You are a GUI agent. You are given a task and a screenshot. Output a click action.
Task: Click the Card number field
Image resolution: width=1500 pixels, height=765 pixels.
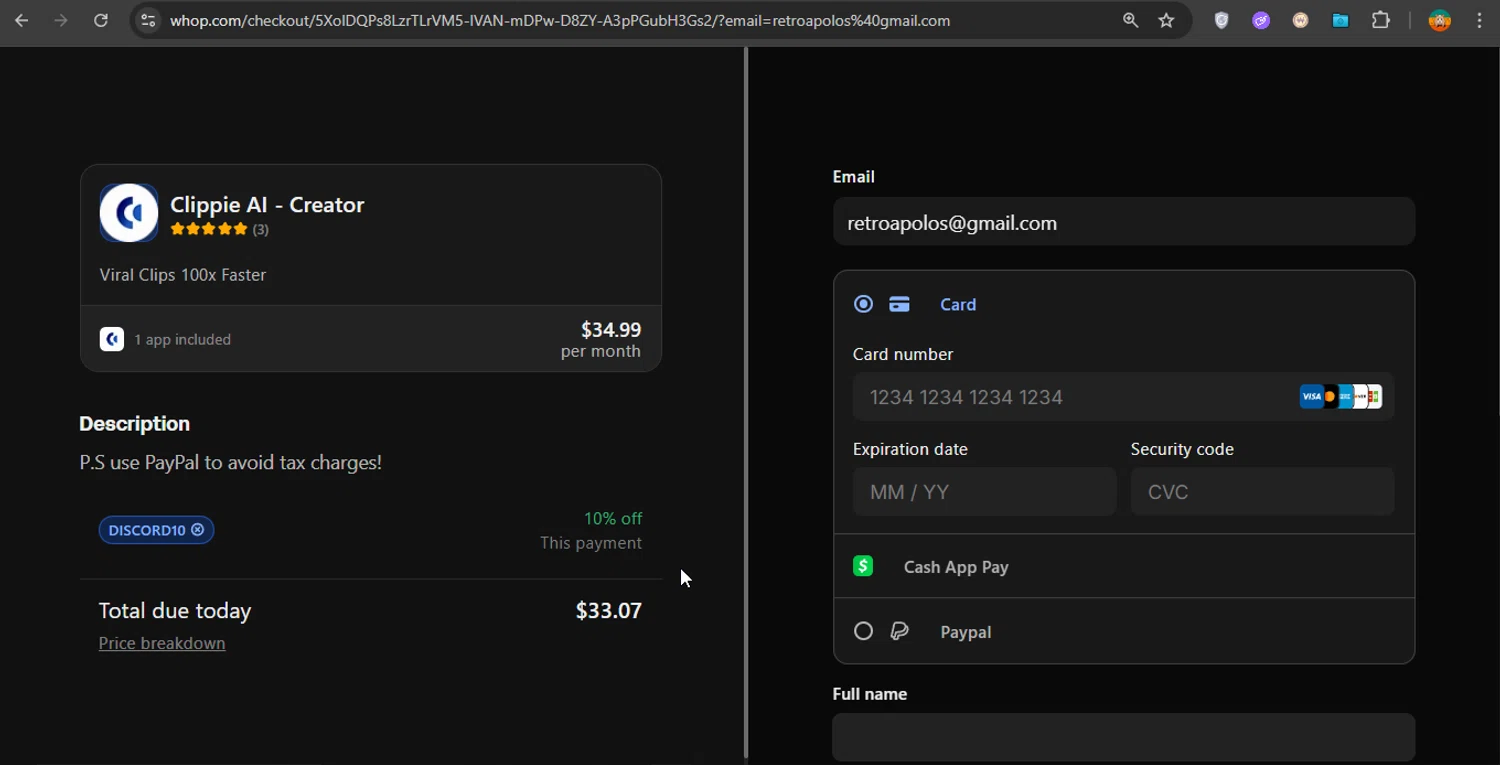click(x=1124, y=397)
